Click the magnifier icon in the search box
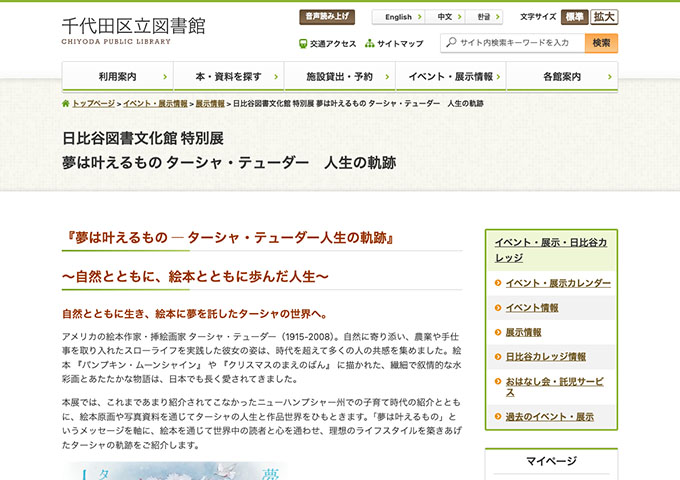This screenshot has height=480, width=680. pos(451,42)
